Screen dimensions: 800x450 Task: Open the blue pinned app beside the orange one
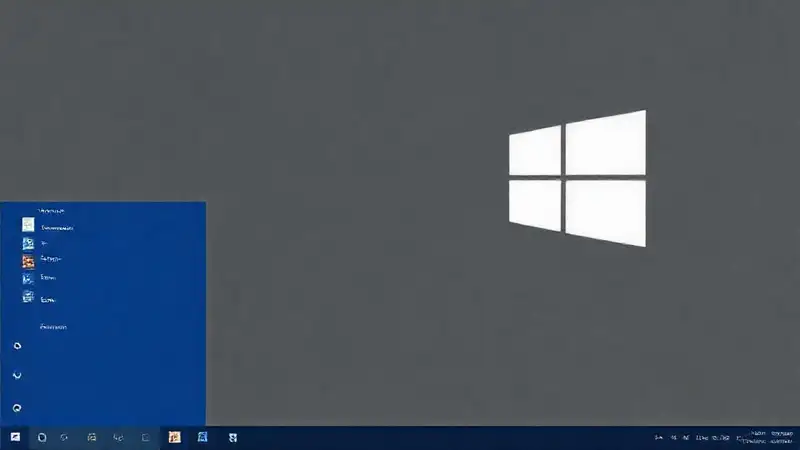[x=203, y=437]
